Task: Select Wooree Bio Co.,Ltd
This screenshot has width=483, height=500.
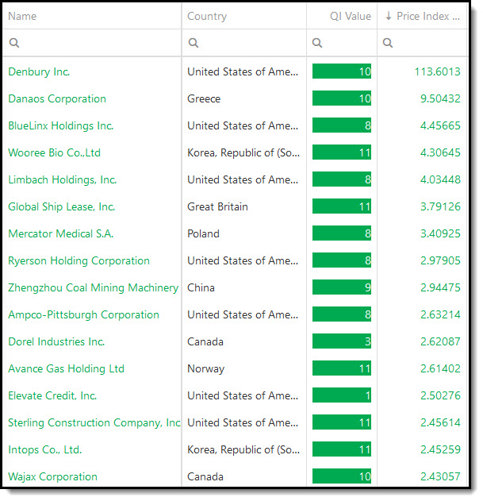Action: 54,153
